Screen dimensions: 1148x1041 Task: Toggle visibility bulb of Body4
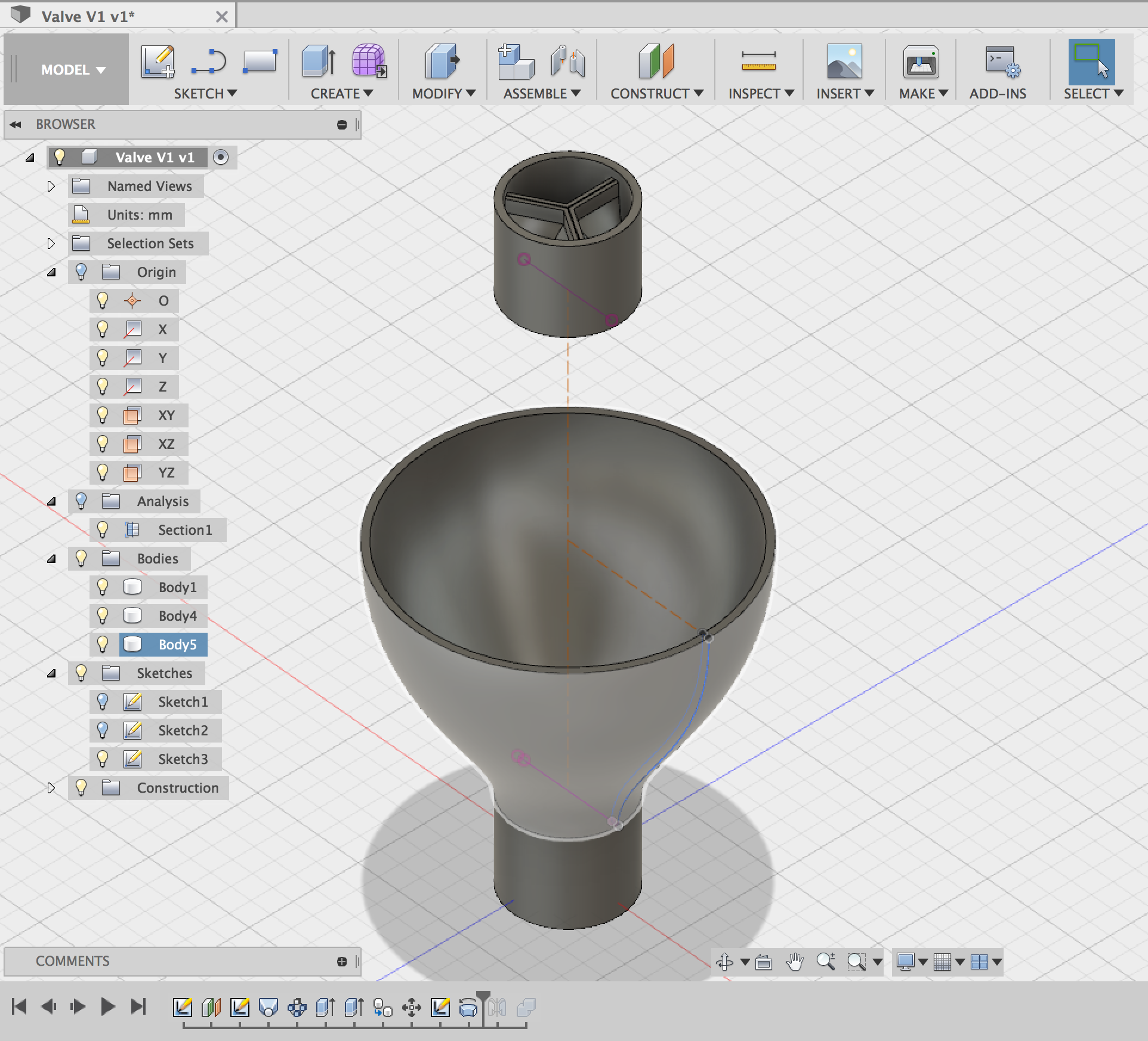[x=103, y=616]
